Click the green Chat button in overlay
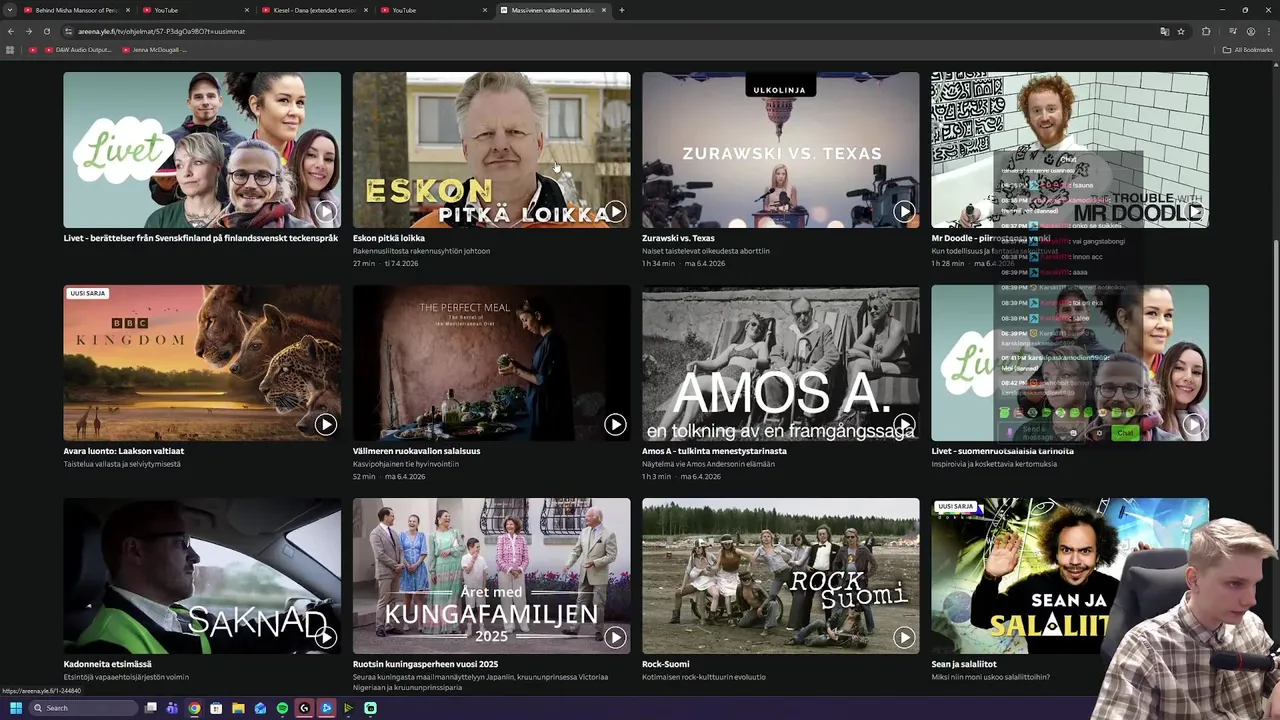This screenshot has height=720, width=1280. coord(1125,433)
